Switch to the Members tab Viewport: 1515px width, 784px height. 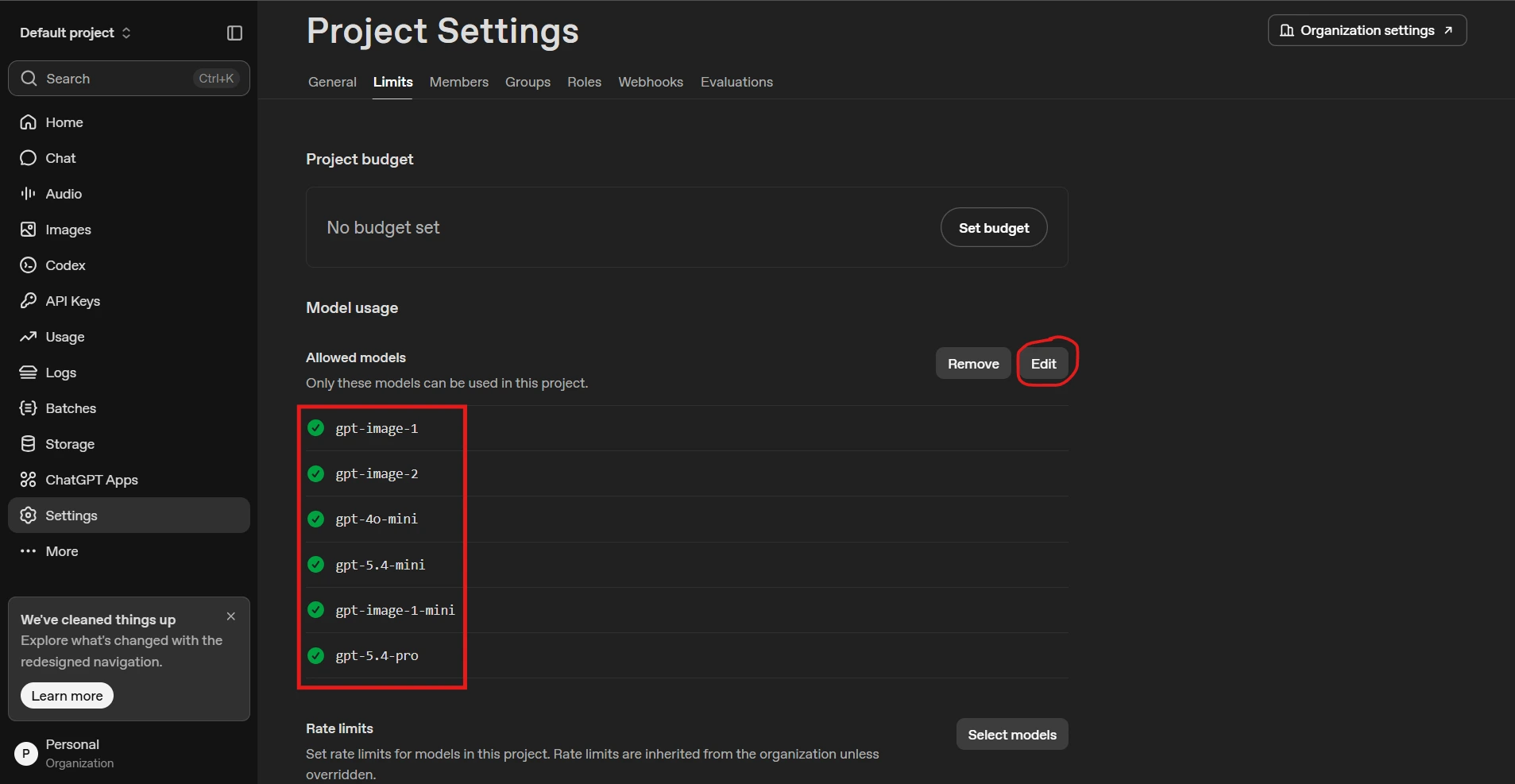click(x=459, y=82)
